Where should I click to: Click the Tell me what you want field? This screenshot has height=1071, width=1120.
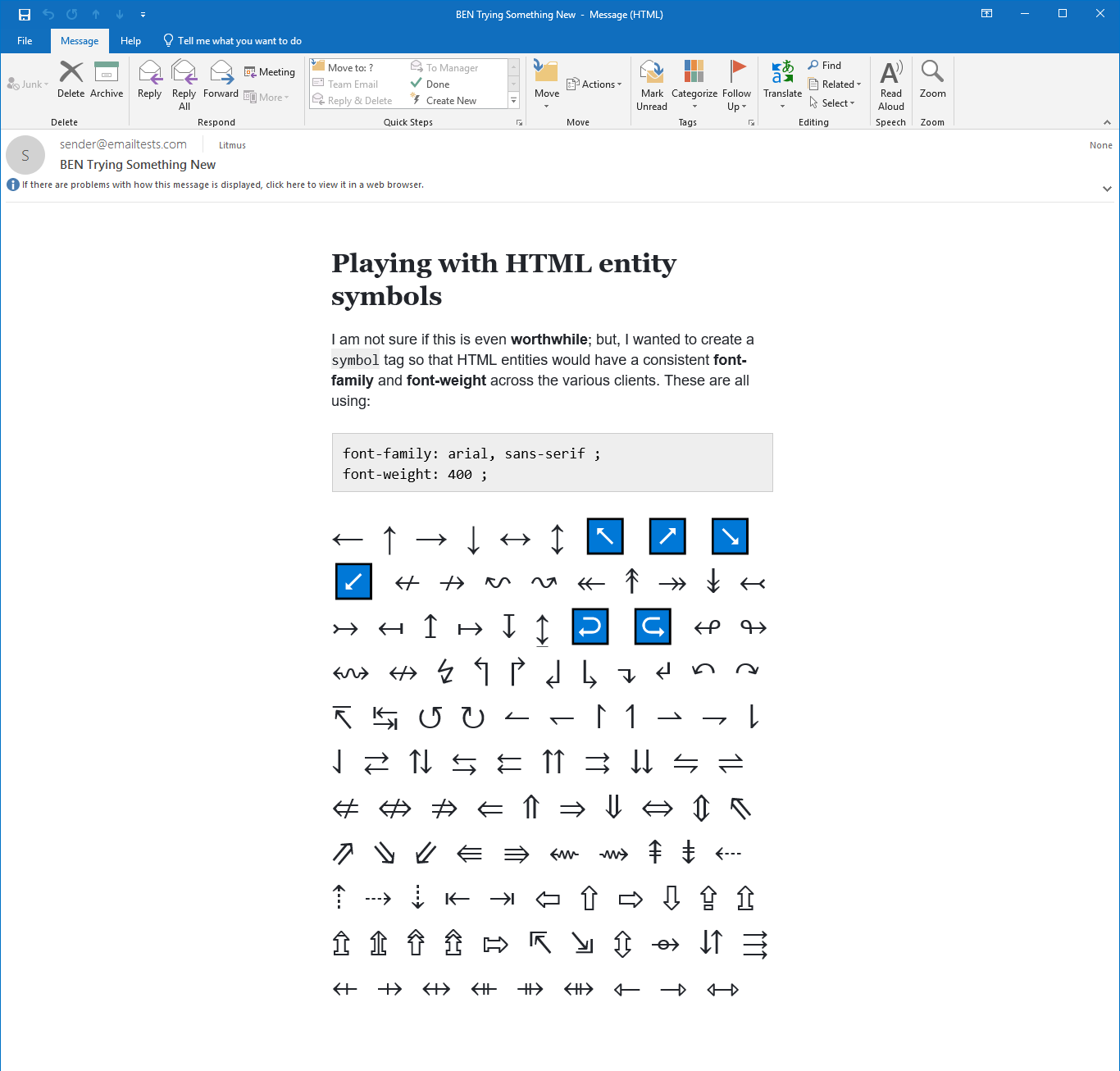pos(239,41)
